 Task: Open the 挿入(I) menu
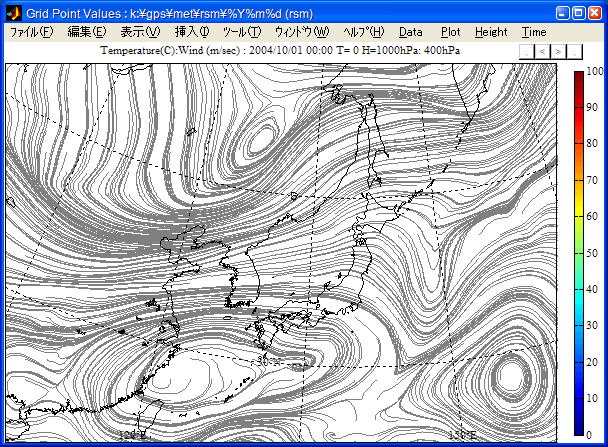coord(192,32)
